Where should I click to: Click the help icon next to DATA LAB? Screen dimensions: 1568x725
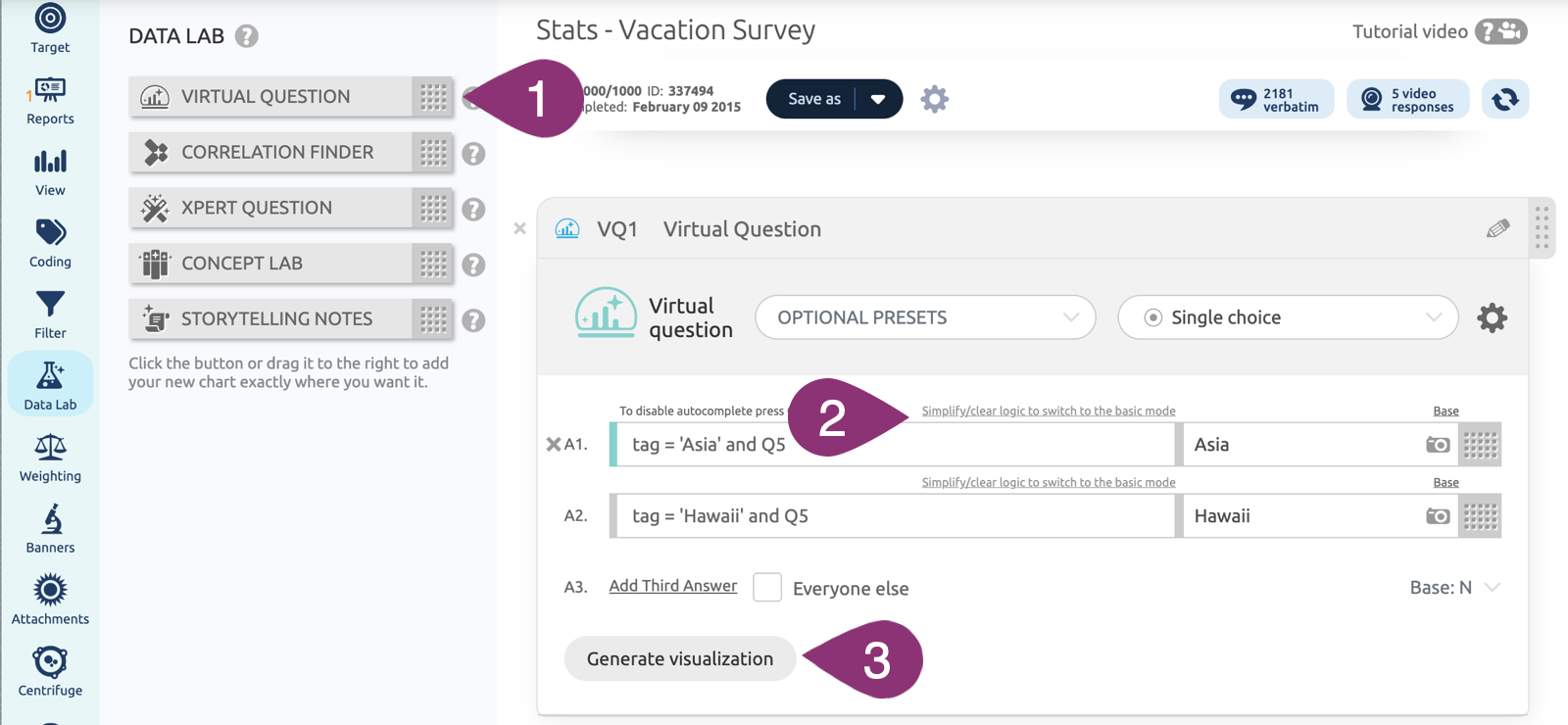pyautogui.click(x=247, y=36)
